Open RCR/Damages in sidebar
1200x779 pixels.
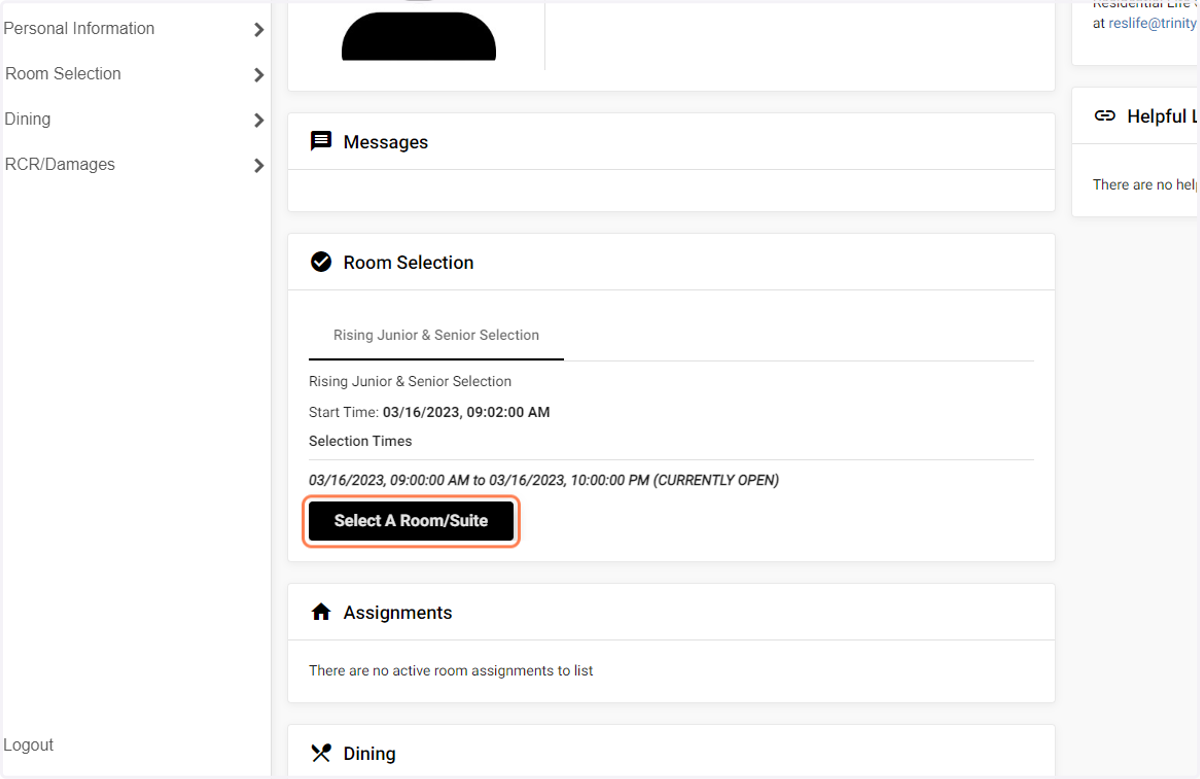60,164
